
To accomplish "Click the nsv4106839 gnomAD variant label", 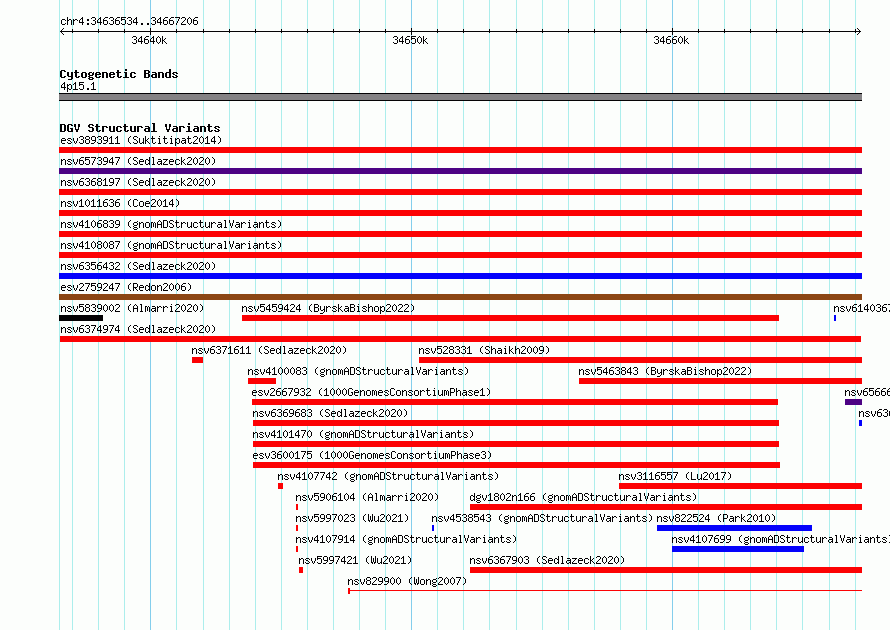I will click(x=171, y=224).
